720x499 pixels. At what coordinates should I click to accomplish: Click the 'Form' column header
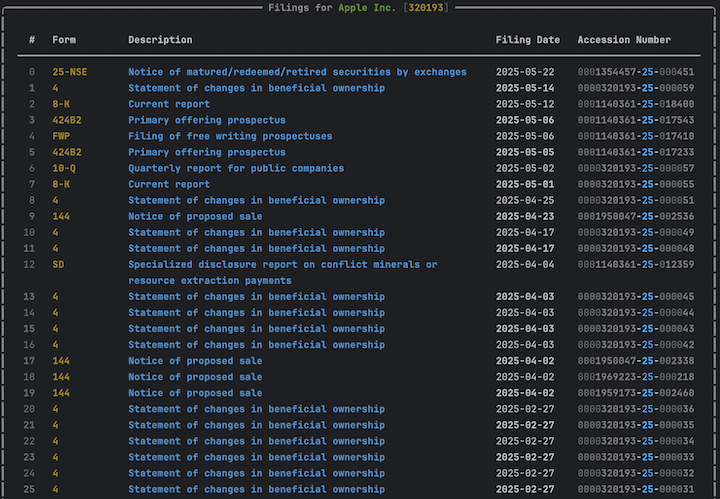click(x=64, y=40)
